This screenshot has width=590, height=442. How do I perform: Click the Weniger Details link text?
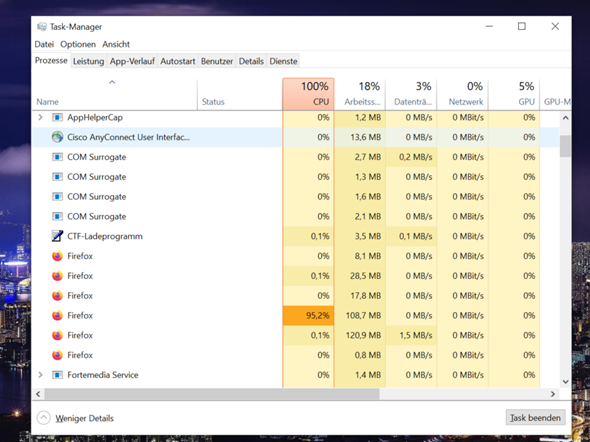click(84, 418)
